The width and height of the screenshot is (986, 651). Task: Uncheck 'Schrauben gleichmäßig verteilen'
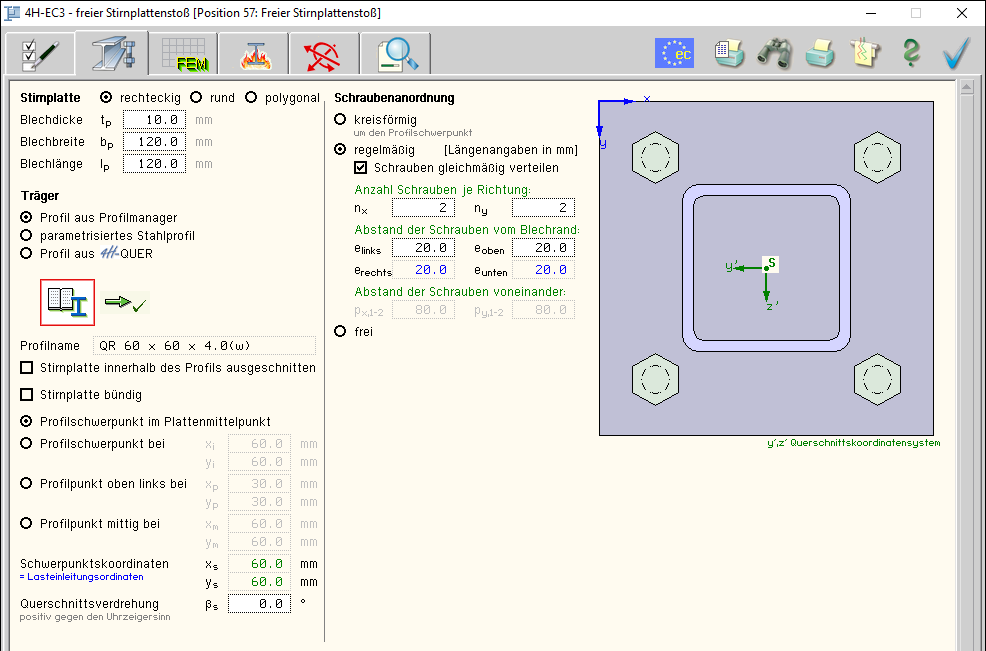pyautogui.click(x=361, y=168)
